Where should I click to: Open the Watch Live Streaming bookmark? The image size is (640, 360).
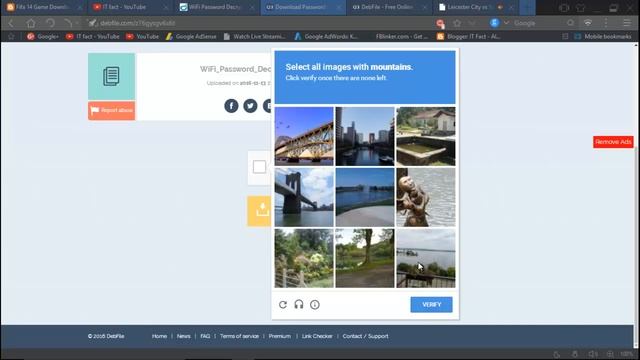pos(254,36)
